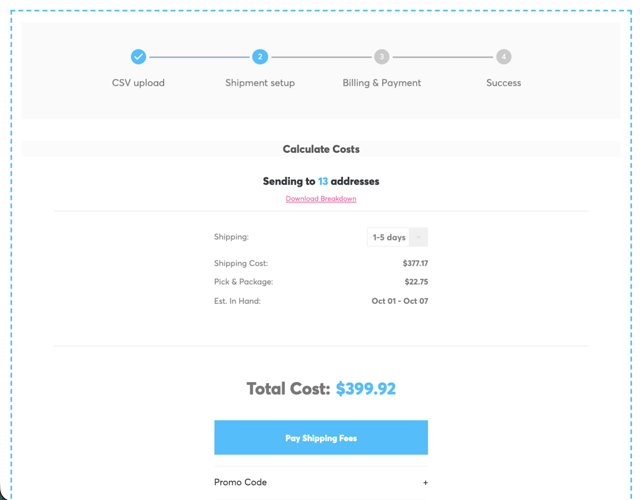Go to the CSV upload step label
This screenshot has height=500, width=640.
click(138, 83)
